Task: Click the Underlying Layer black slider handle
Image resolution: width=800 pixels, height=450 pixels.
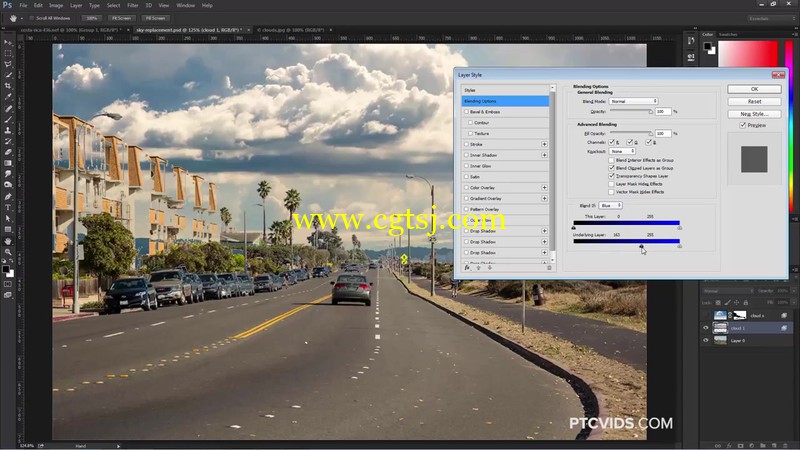Action: 641,246
